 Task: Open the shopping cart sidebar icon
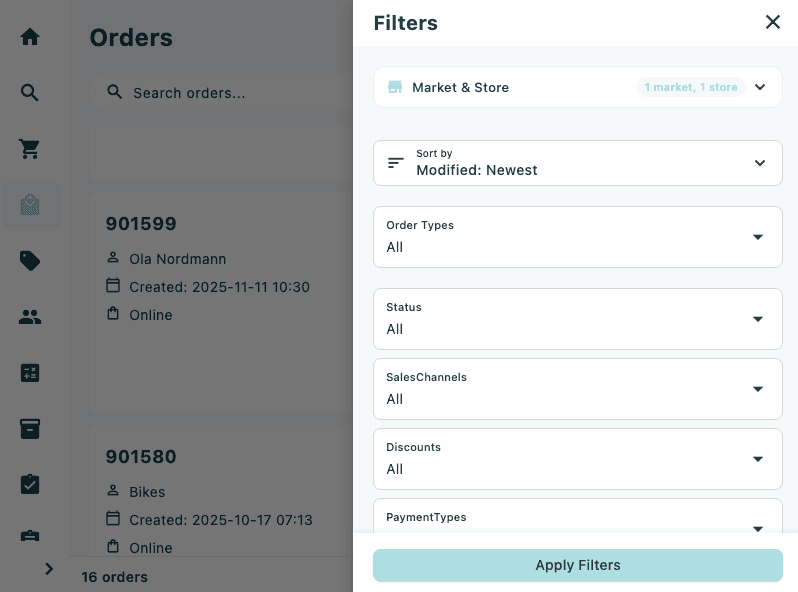[30, 149]
